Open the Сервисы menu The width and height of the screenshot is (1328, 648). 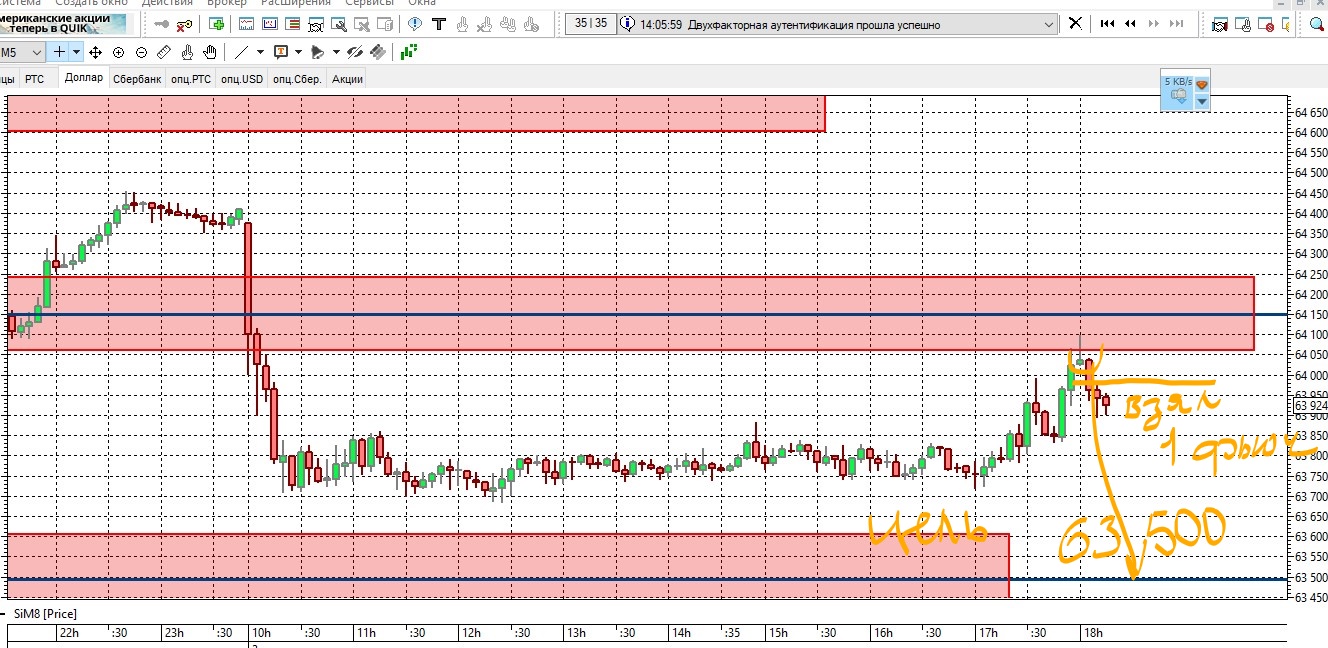[x=369, y=3]
